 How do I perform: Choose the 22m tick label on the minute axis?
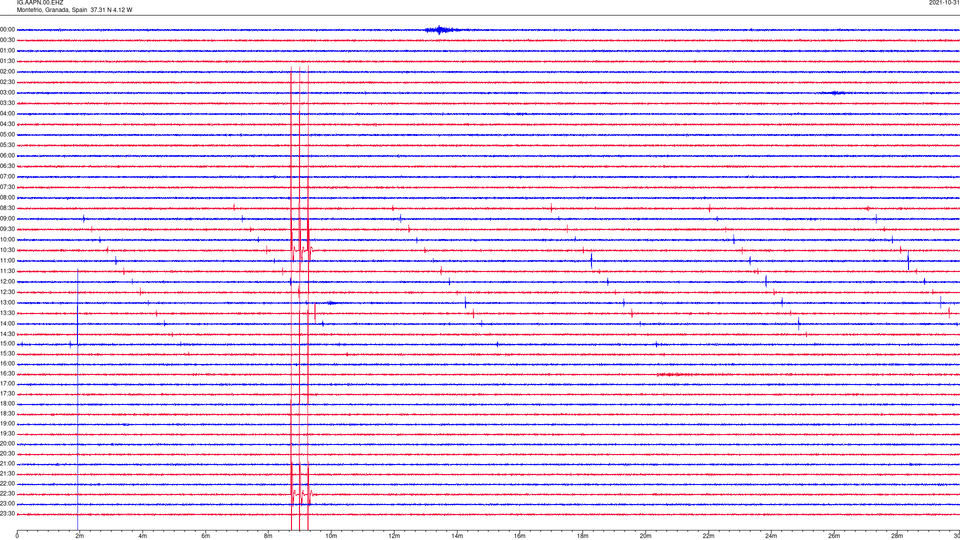tap(708, 536)
